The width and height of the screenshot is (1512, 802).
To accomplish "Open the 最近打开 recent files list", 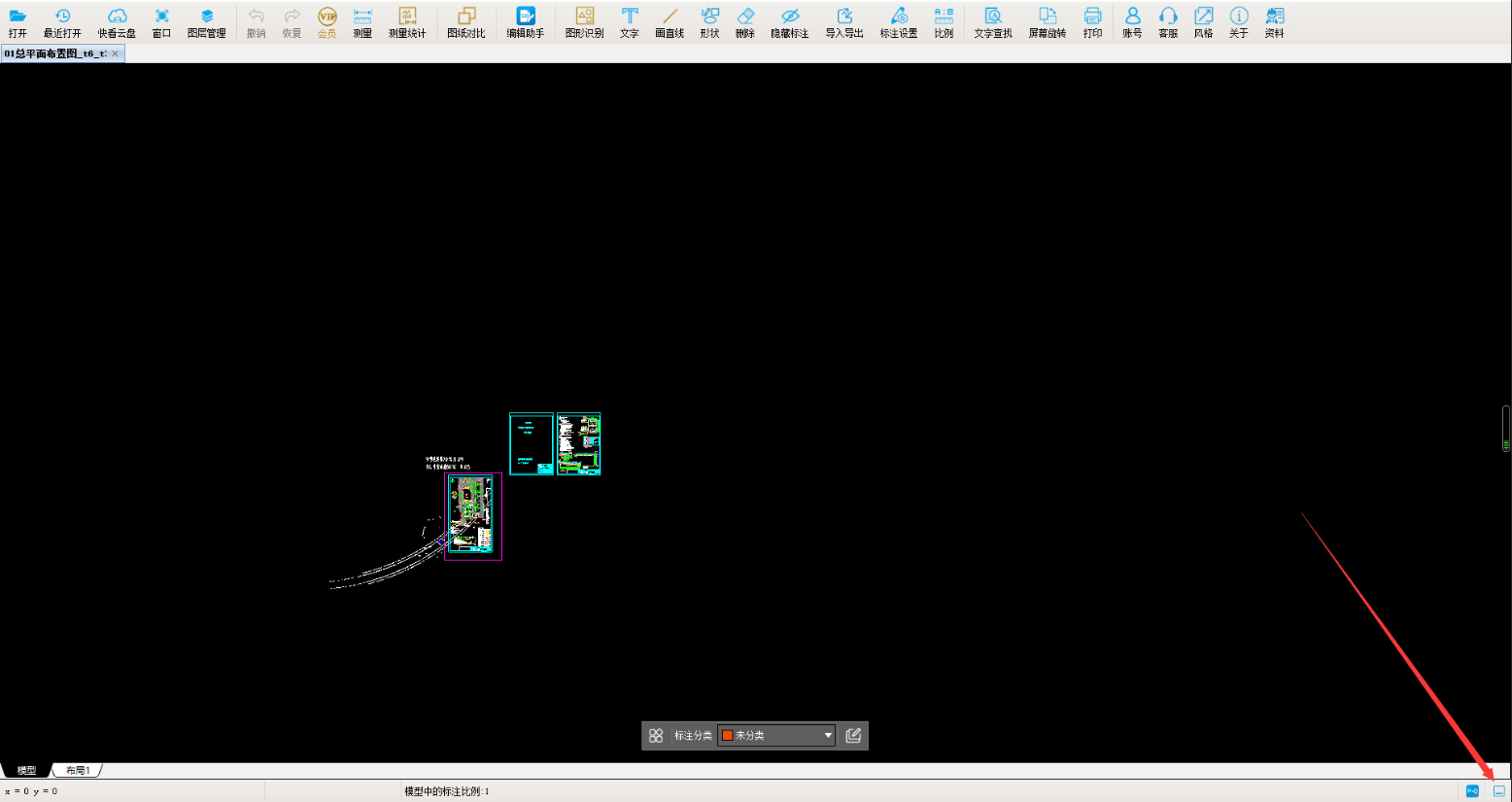I will 62,21.
